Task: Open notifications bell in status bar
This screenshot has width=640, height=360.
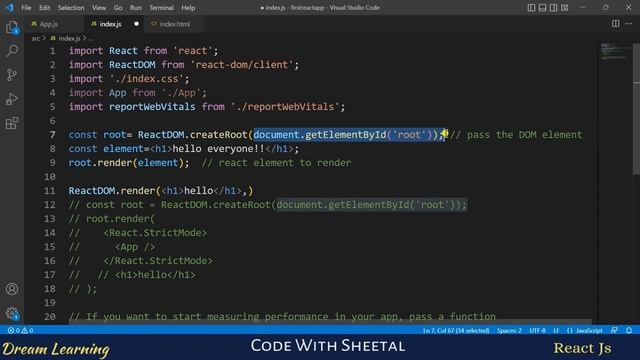Action: [629, 330]
